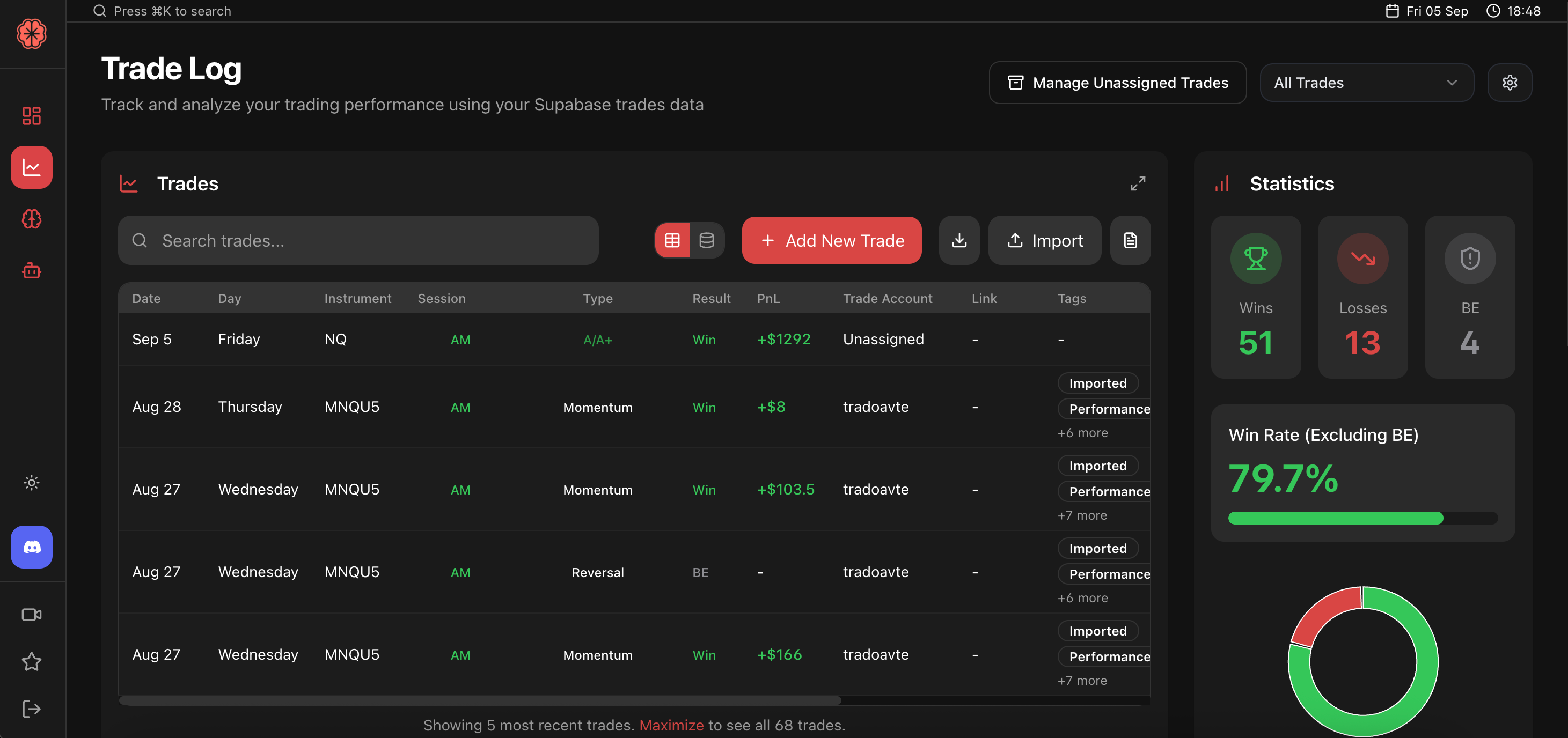Open the All Trades filter dropdown
The height and width of the screenshot is (738, 1568).
click(x=1367, y=82)
